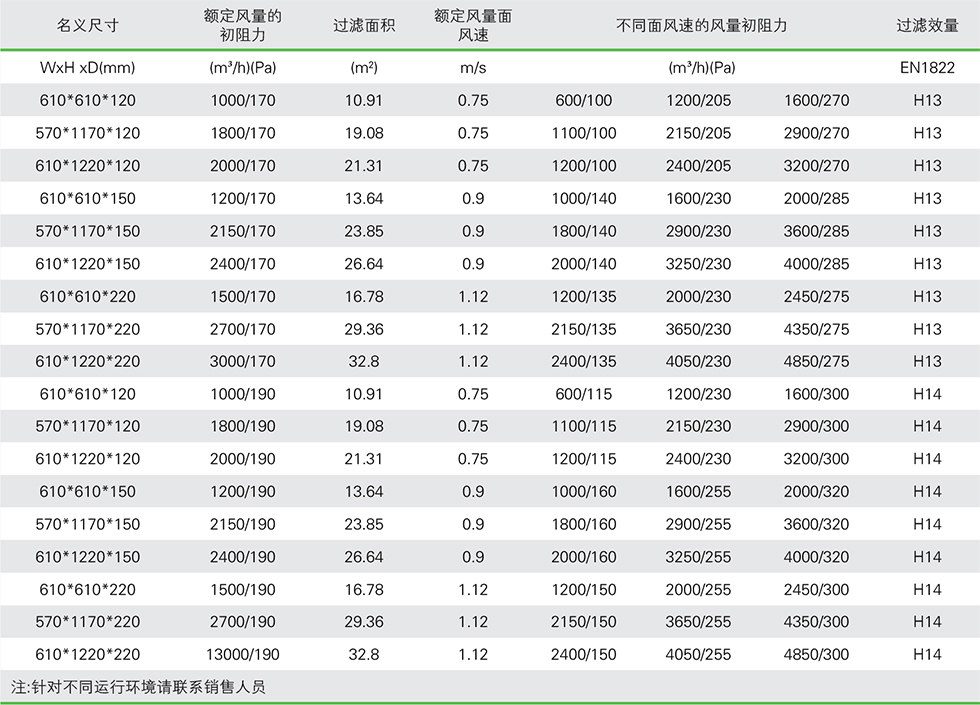
Task: Select the 13000/190 value cell
Action: pos(243,655)
